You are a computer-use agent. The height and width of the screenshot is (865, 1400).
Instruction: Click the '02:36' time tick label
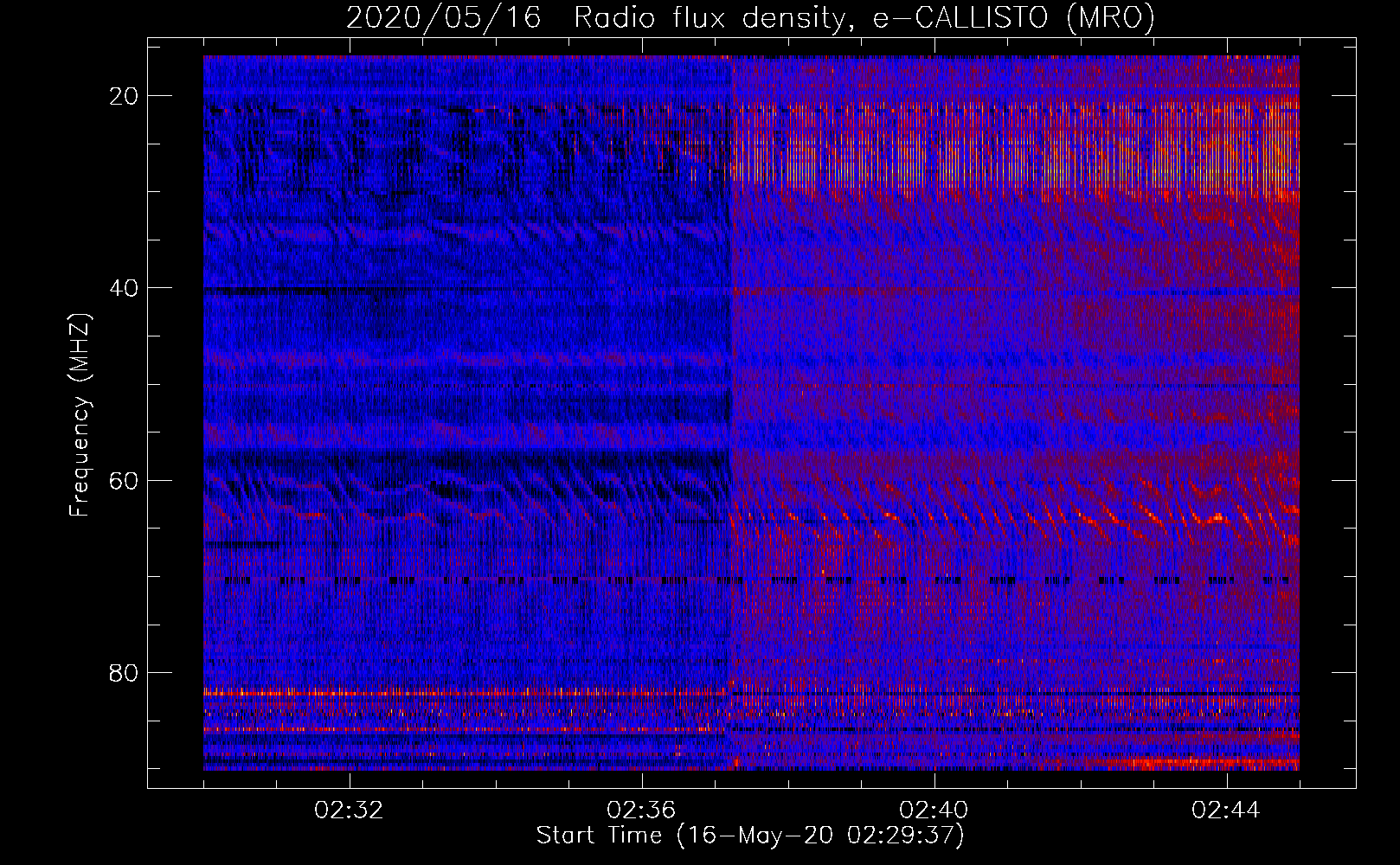tap(642, 811)
